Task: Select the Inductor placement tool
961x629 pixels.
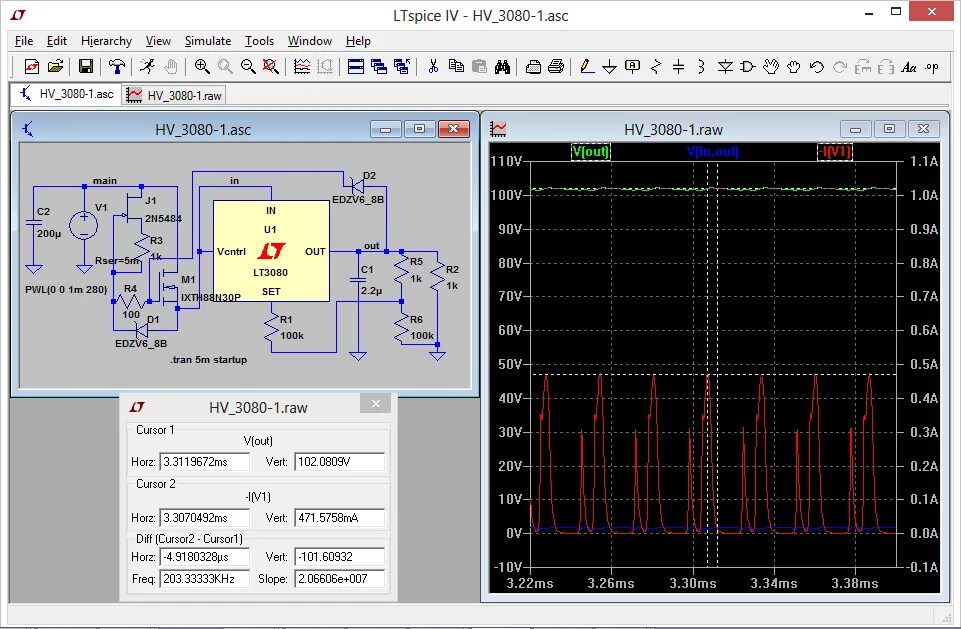Action: pos(702,66)
